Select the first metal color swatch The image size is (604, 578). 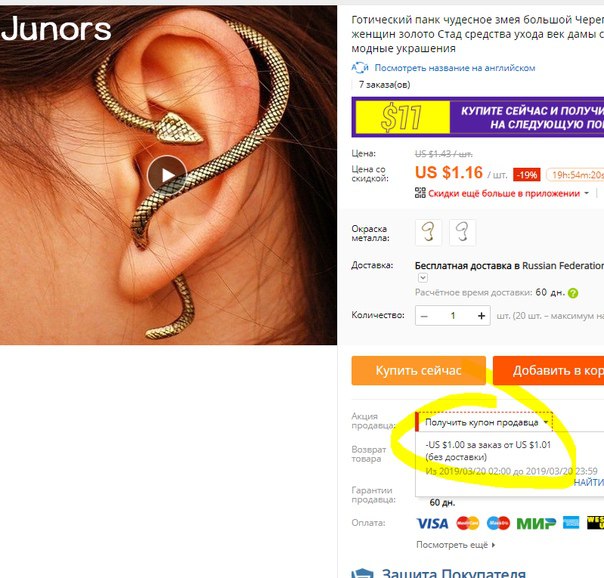(x=428, y=232)
